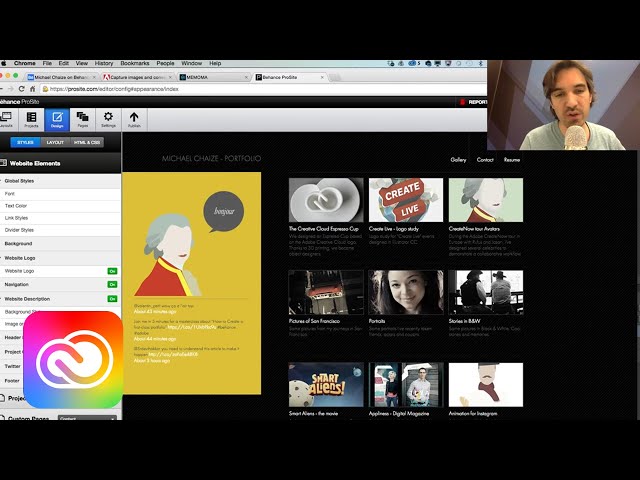Open the Divider Styles row
This screenshot has width=640, height=480.
60,230
